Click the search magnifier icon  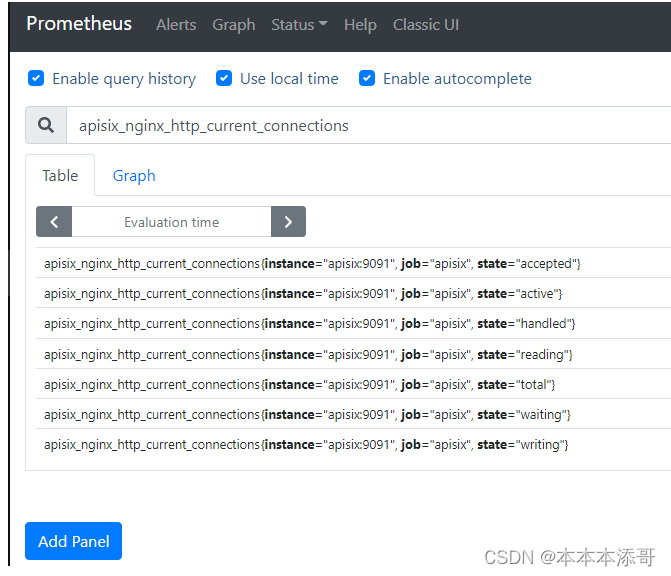click(x=46, y=126)
